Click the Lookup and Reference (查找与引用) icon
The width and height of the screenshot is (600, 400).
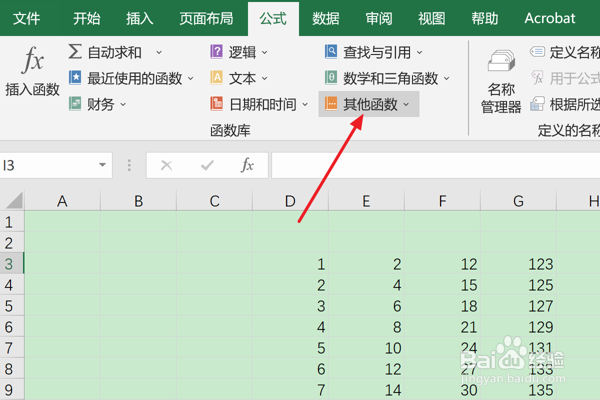click(331, 51)
